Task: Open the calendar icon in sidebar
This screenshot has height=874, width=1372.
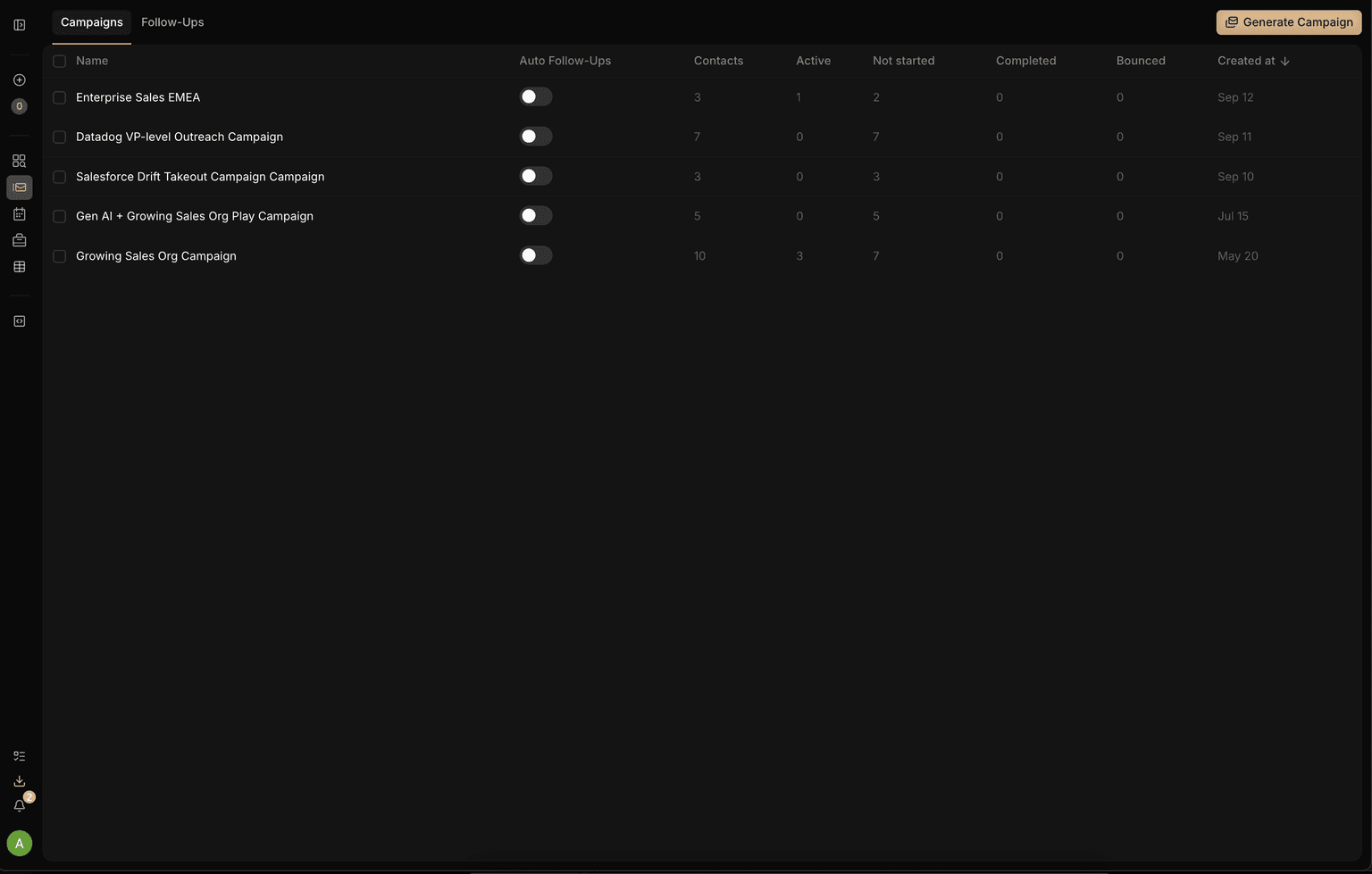Action: (x=19, y=214)
